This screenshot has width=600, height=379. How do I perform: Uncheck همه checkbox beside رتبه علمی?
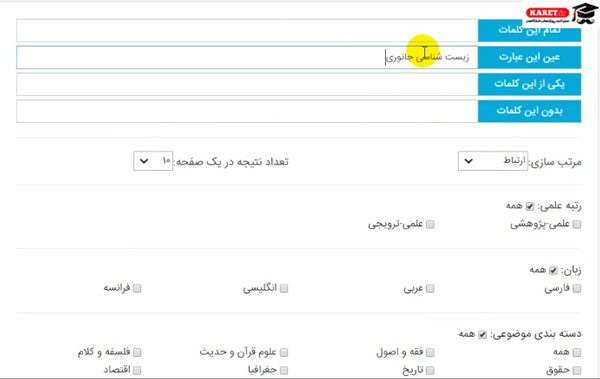[530, 207]
